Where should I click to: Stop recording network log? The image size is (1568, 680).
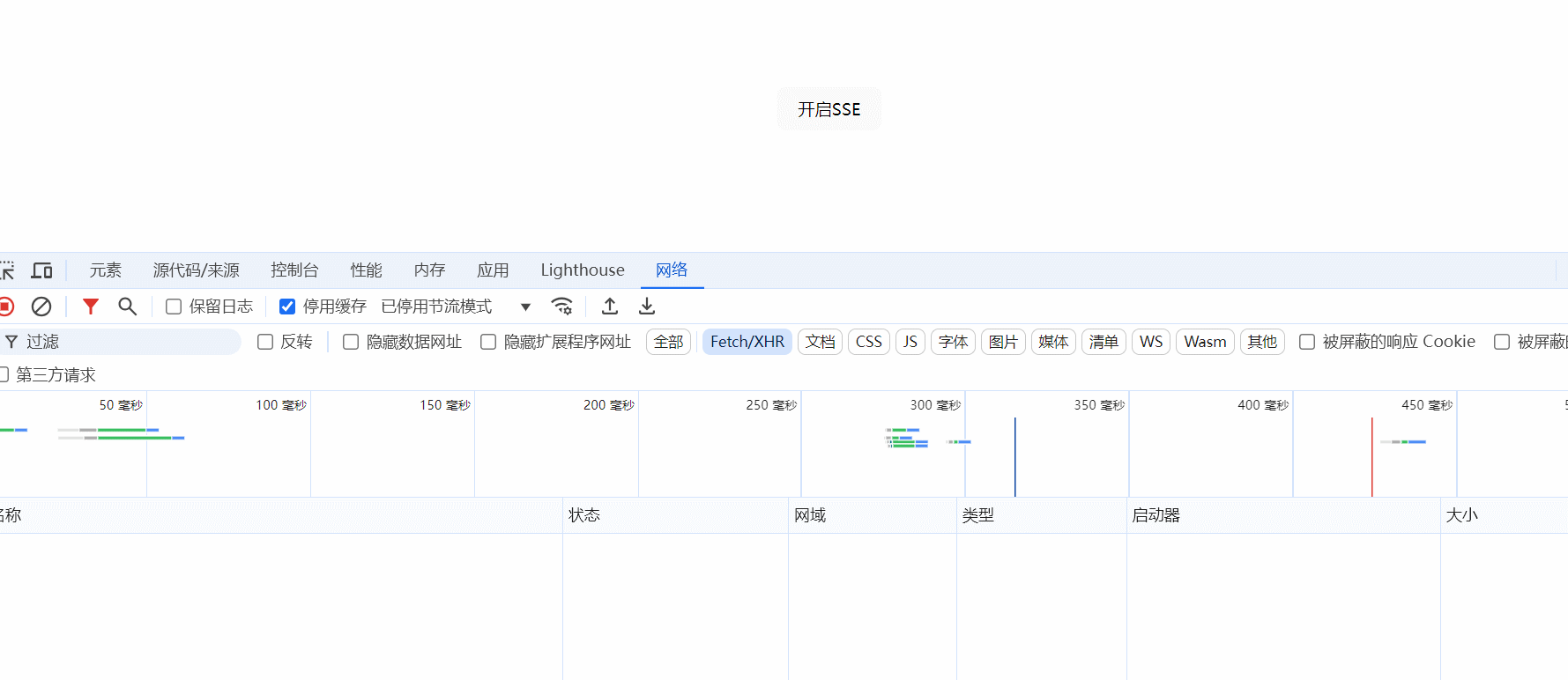[5, 307]
